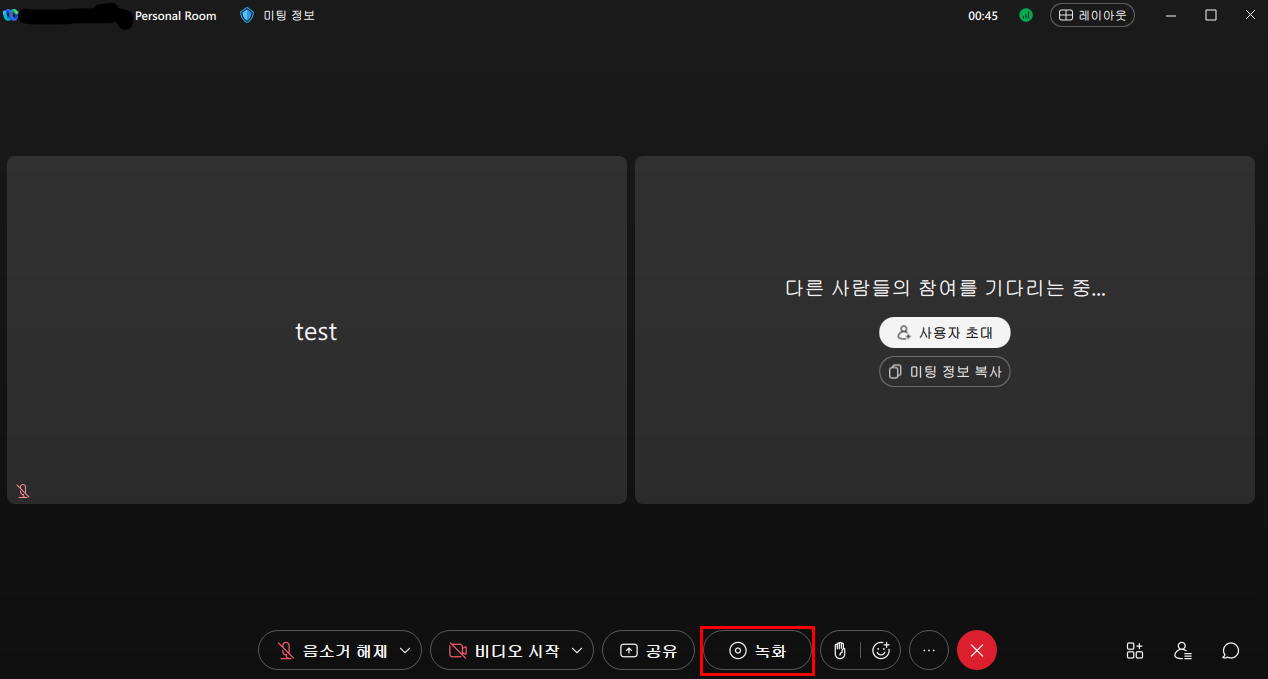This screenshot has height=679, width=1268.
Task: Open the 레이아웃 layout menu
Action: coord(1092,15)
